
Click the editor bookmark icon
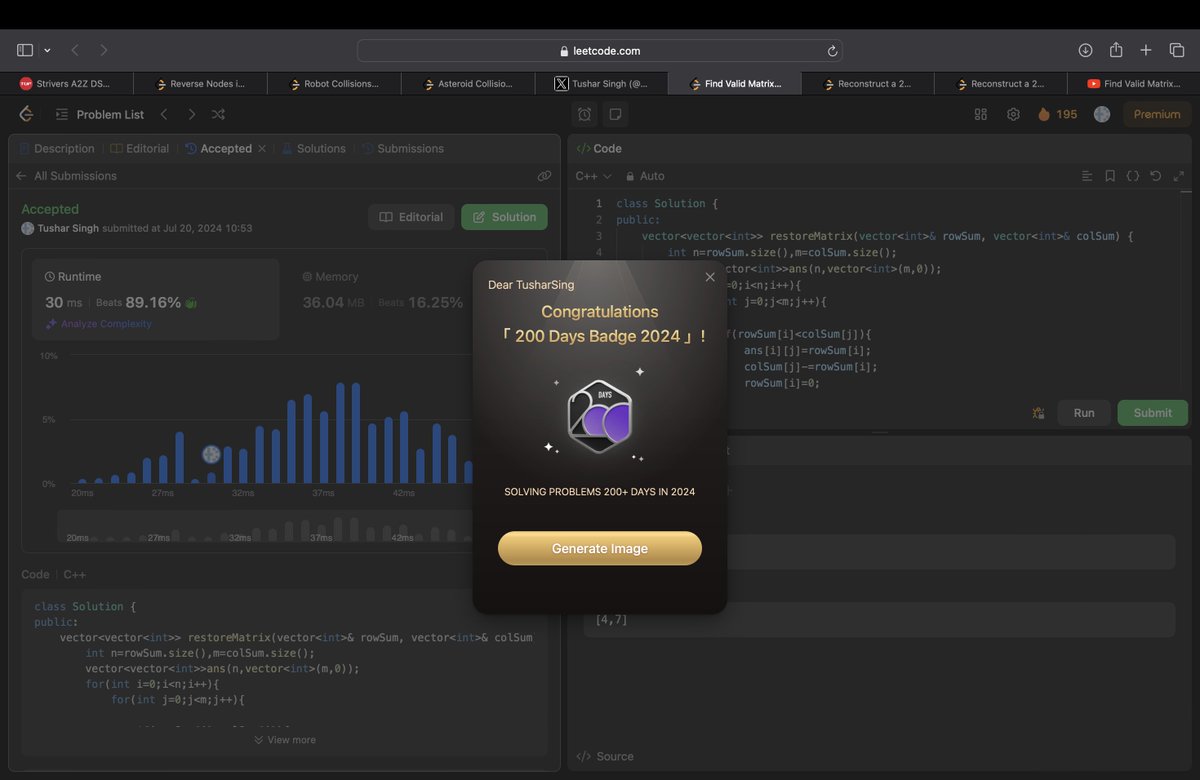(1110, 176)
